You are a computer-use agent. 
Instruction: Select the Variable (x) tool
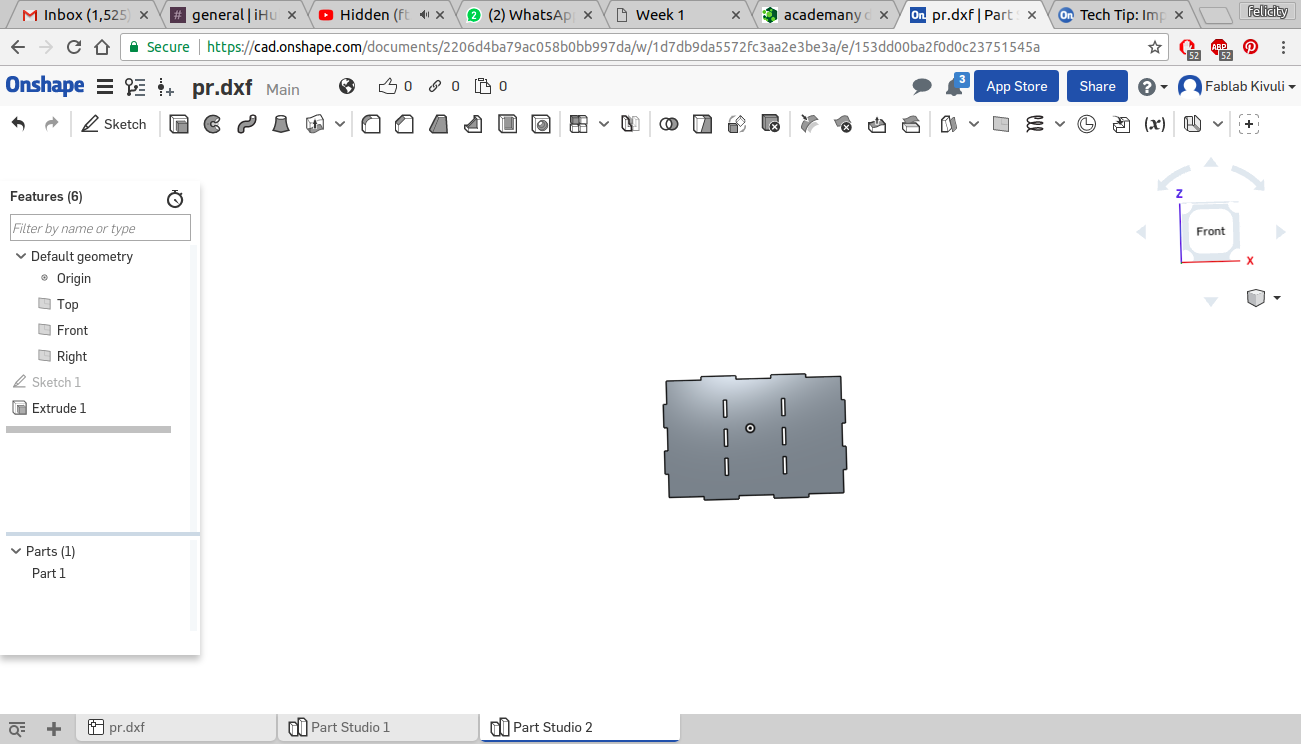coord(1155,124)
